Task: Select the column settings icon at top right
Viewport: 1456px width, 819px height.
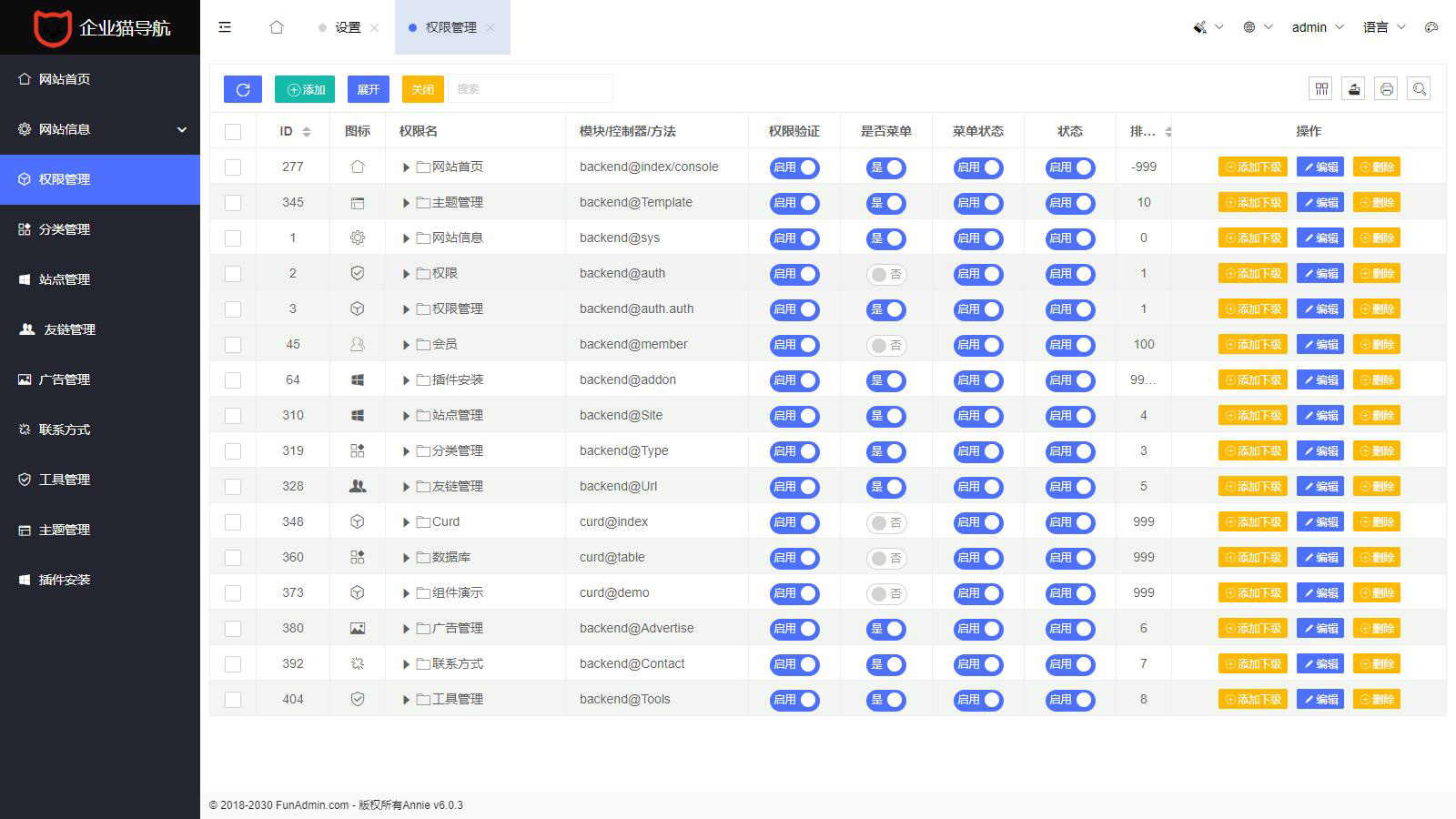Action: [1320, 88]
